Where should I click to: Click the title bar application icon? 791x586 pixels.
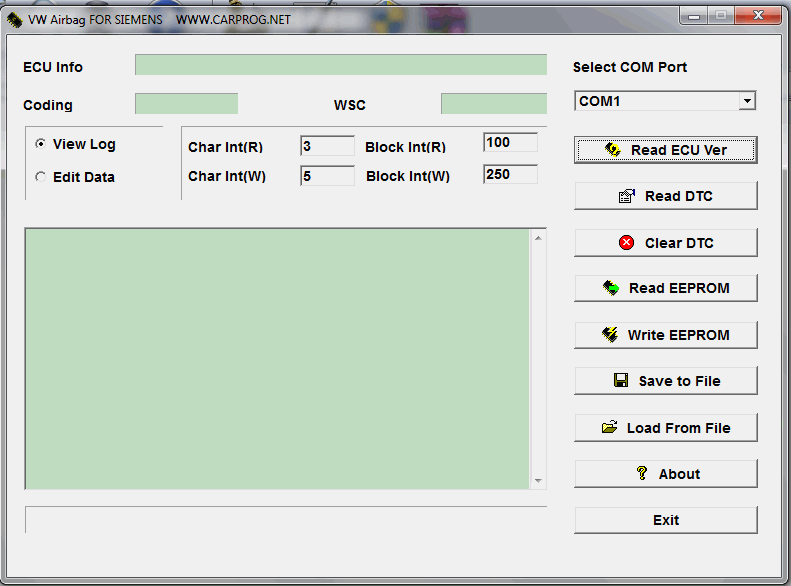(x=15, y=19)
